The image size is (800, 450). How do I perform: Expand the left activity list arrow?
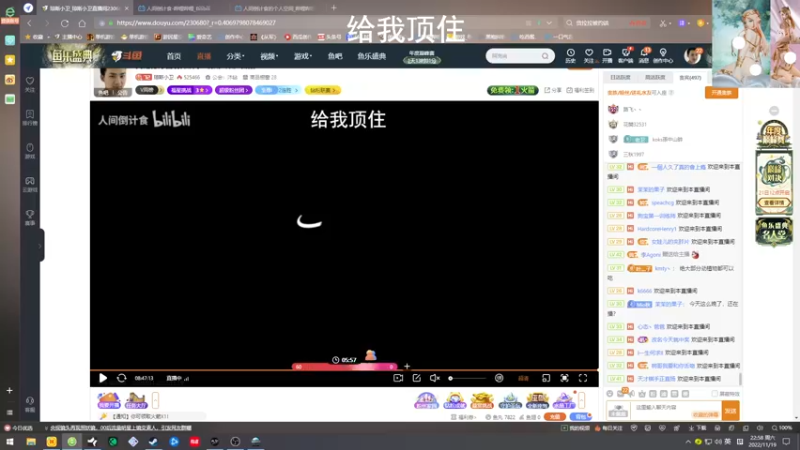(156, 400)
